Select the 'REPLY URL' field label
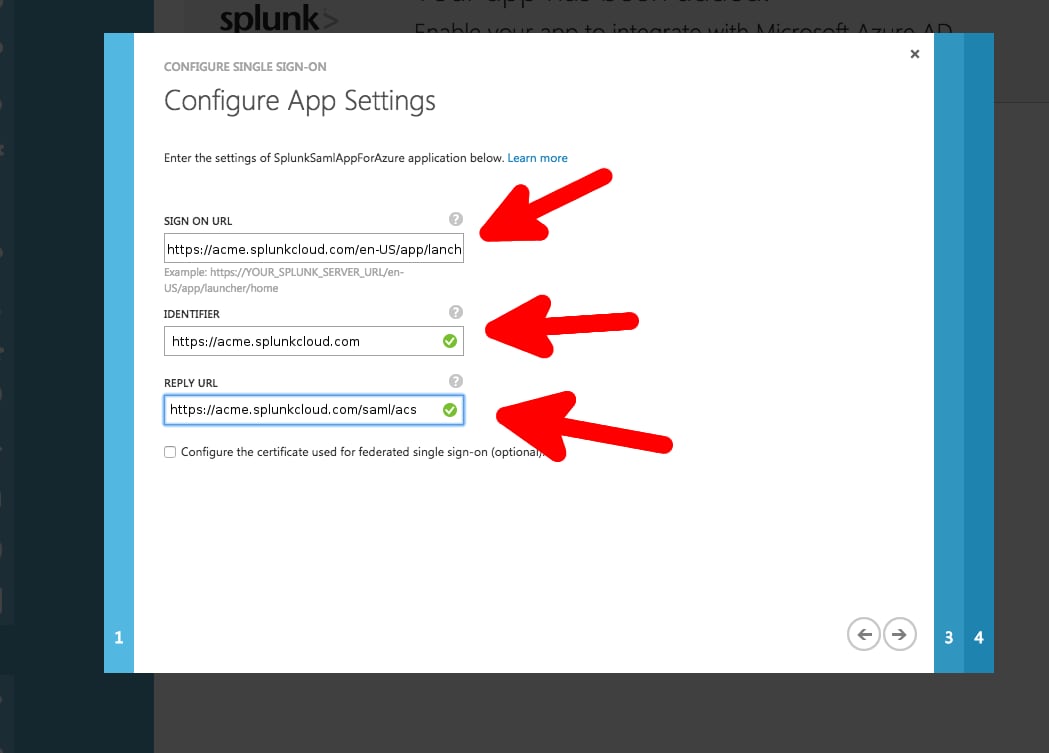 point(191,383)
